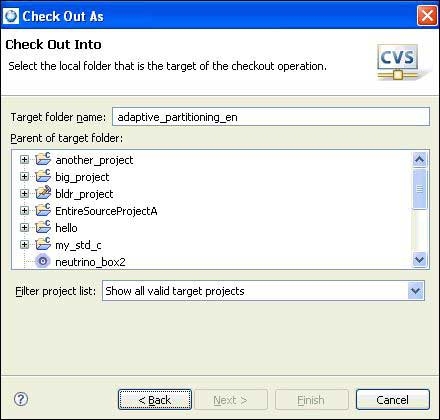Click the another_project C folder icon
Screen dimensions: 440x420
(43, 159)
